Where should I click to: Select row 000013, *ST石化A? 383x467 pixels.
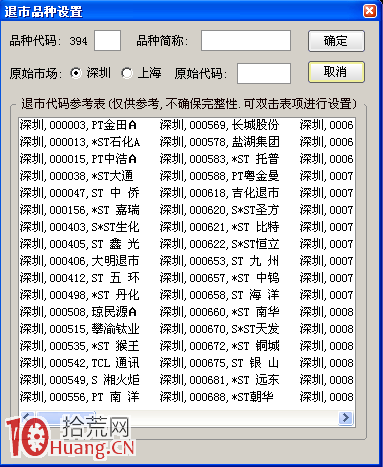tap(80, 142)
